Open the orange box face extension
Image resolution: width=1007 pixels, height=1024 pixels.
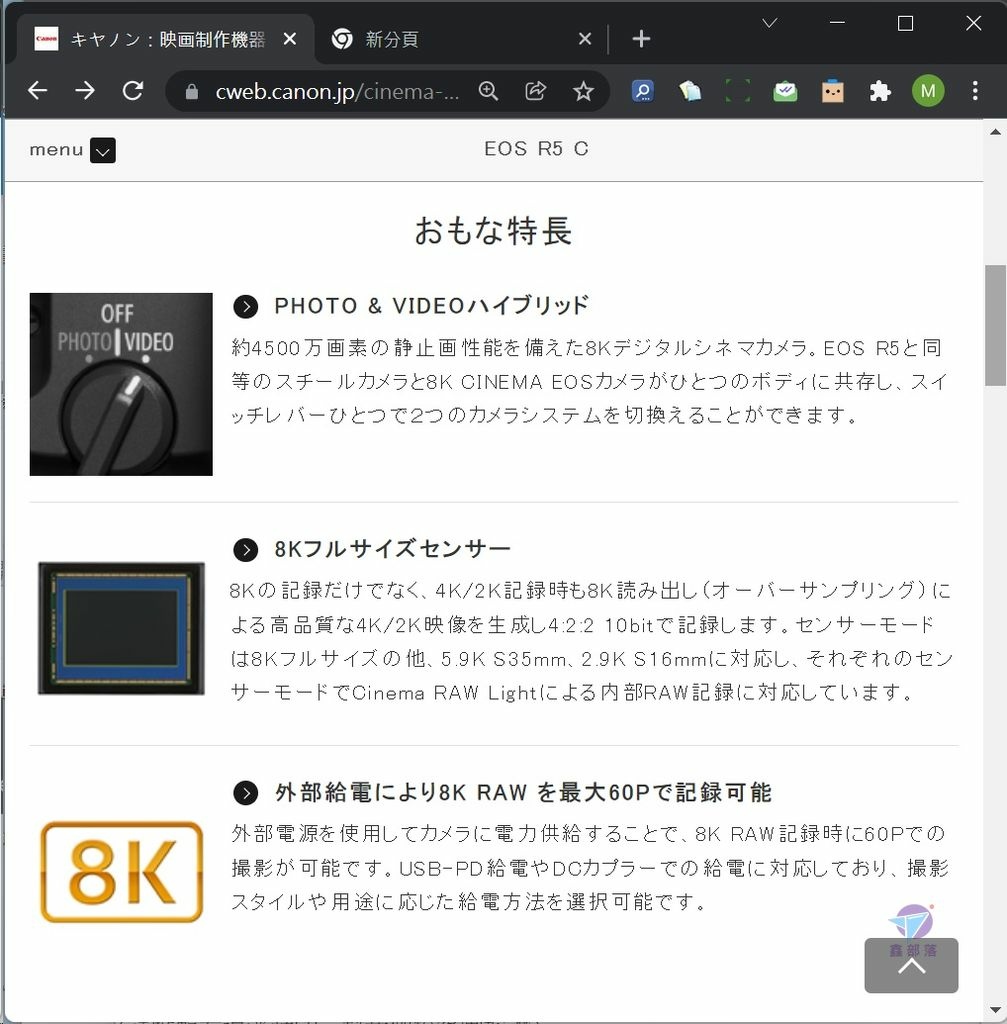[833, 91]
